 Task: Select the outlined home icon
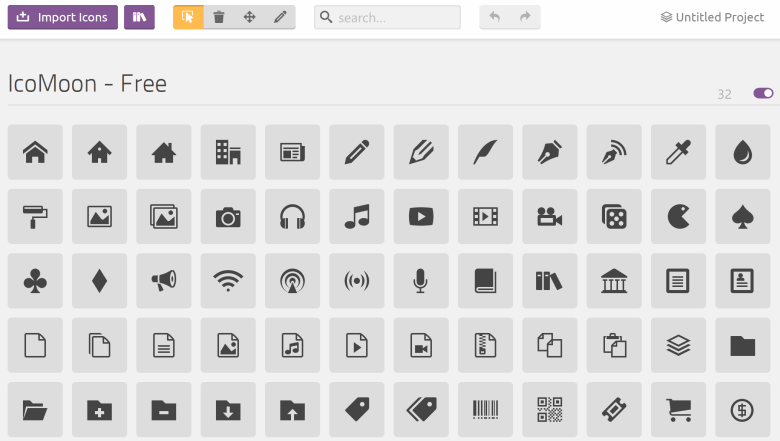coord(35,152)
